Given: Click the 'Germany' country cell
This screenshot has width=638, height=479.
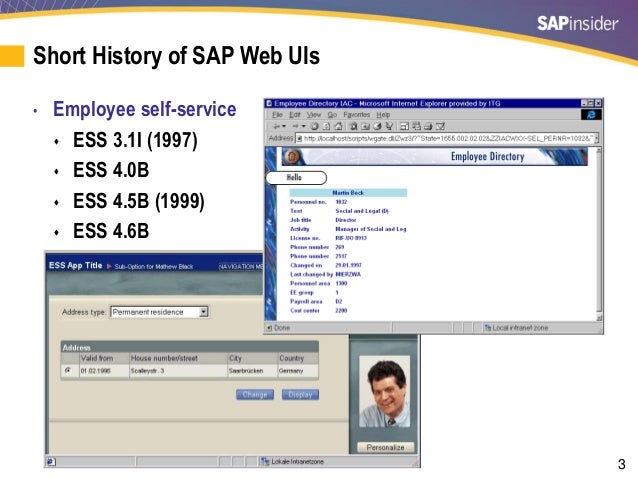Looking at the screenshot, I should (x=291, y=371).
